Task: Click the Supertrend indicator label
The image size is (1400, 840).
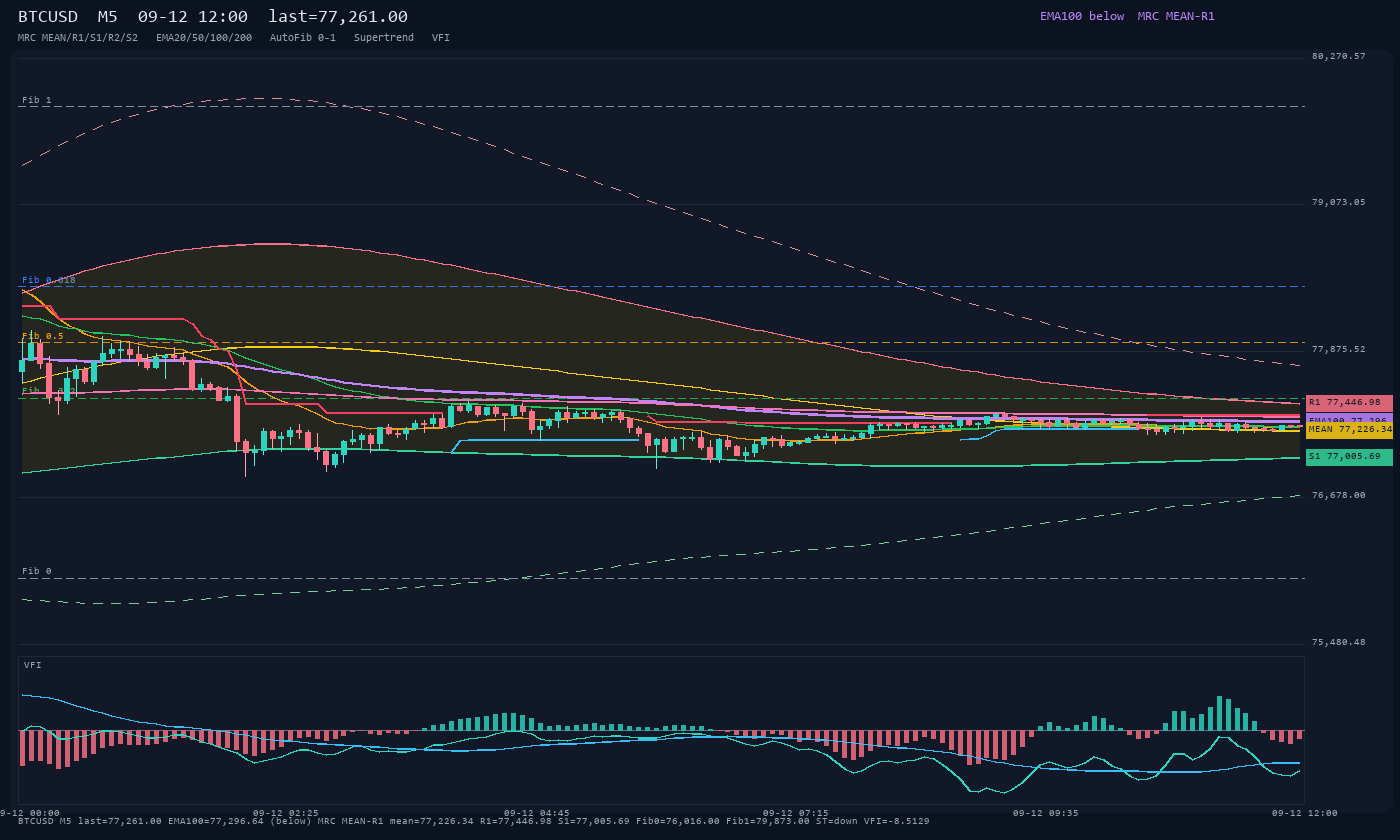Action: (x=384, y=37)
